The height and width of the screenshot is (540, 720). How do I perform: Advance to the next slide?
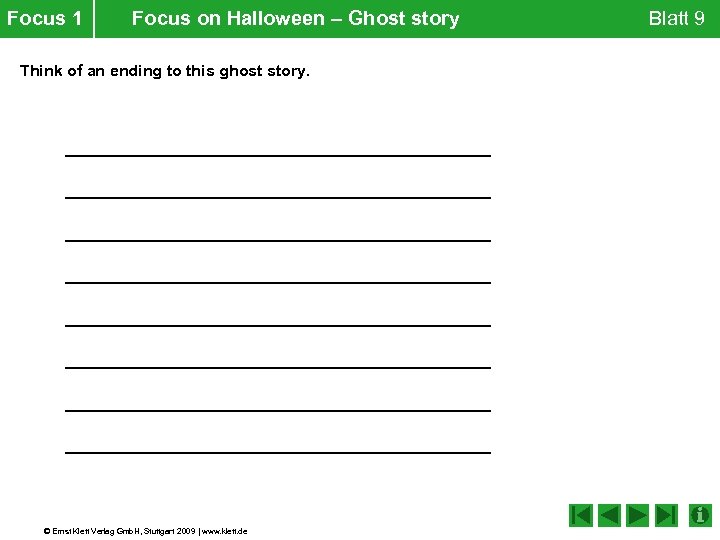[638, 516]
